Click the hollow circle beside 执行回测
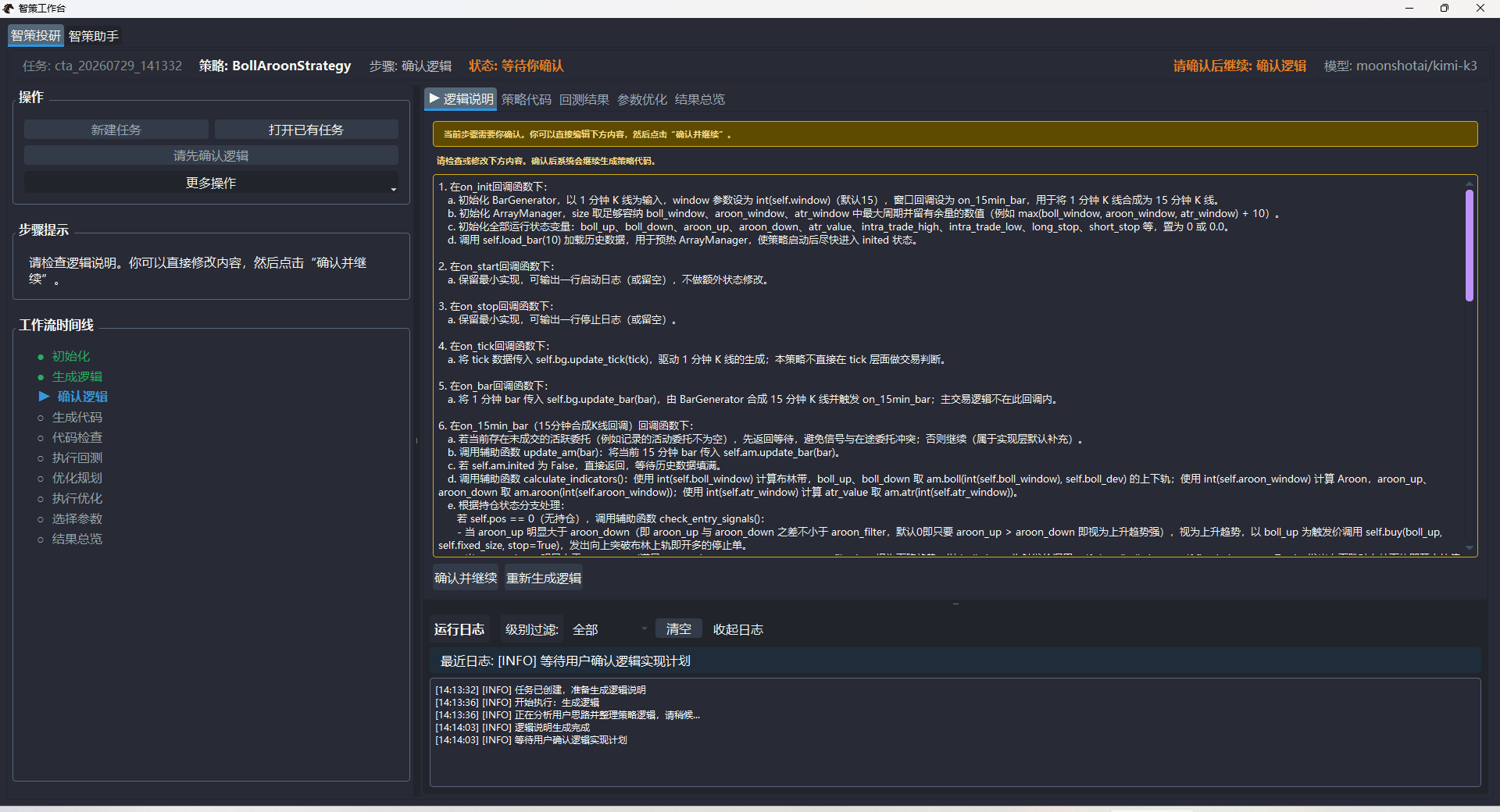Viewport: 1500px width, 812px height. point(41,458)
